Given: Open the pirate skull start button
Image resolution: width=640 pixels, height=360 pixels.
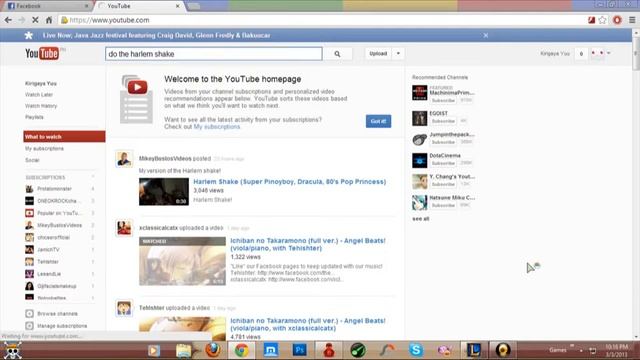Looking at the screenshot, I should 12,350.
